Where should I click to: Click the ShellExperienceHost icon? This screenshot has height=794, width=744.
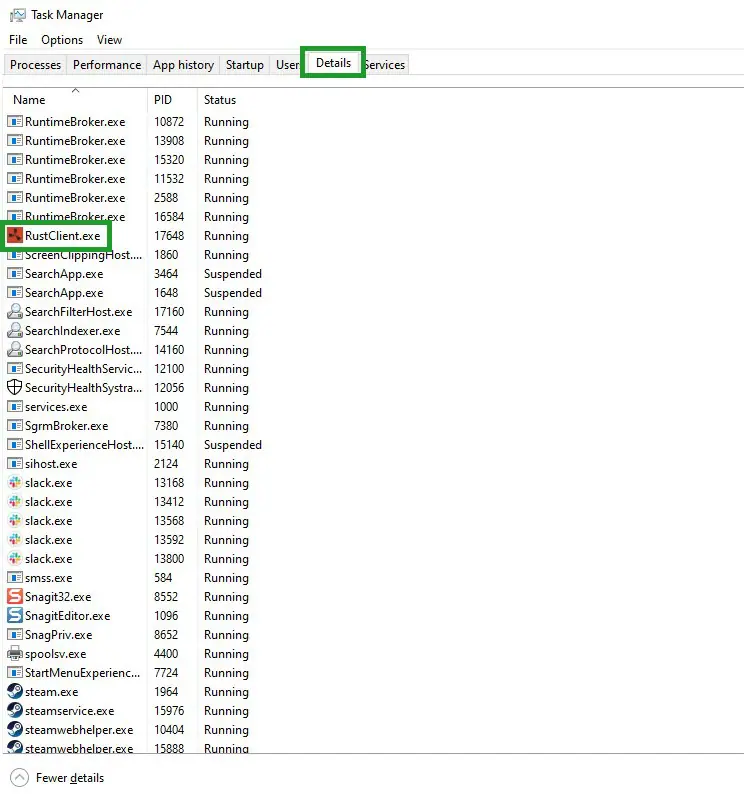[15, 445]
